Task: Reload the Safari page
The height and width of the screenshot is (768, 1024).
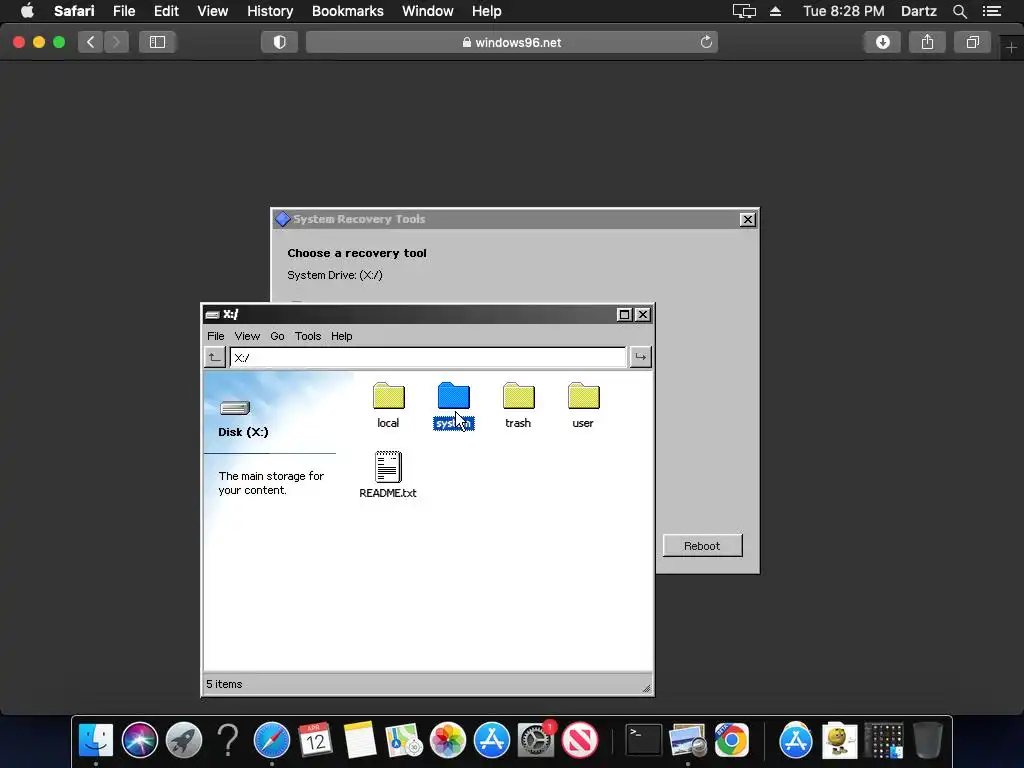Action: coord(706,42)
